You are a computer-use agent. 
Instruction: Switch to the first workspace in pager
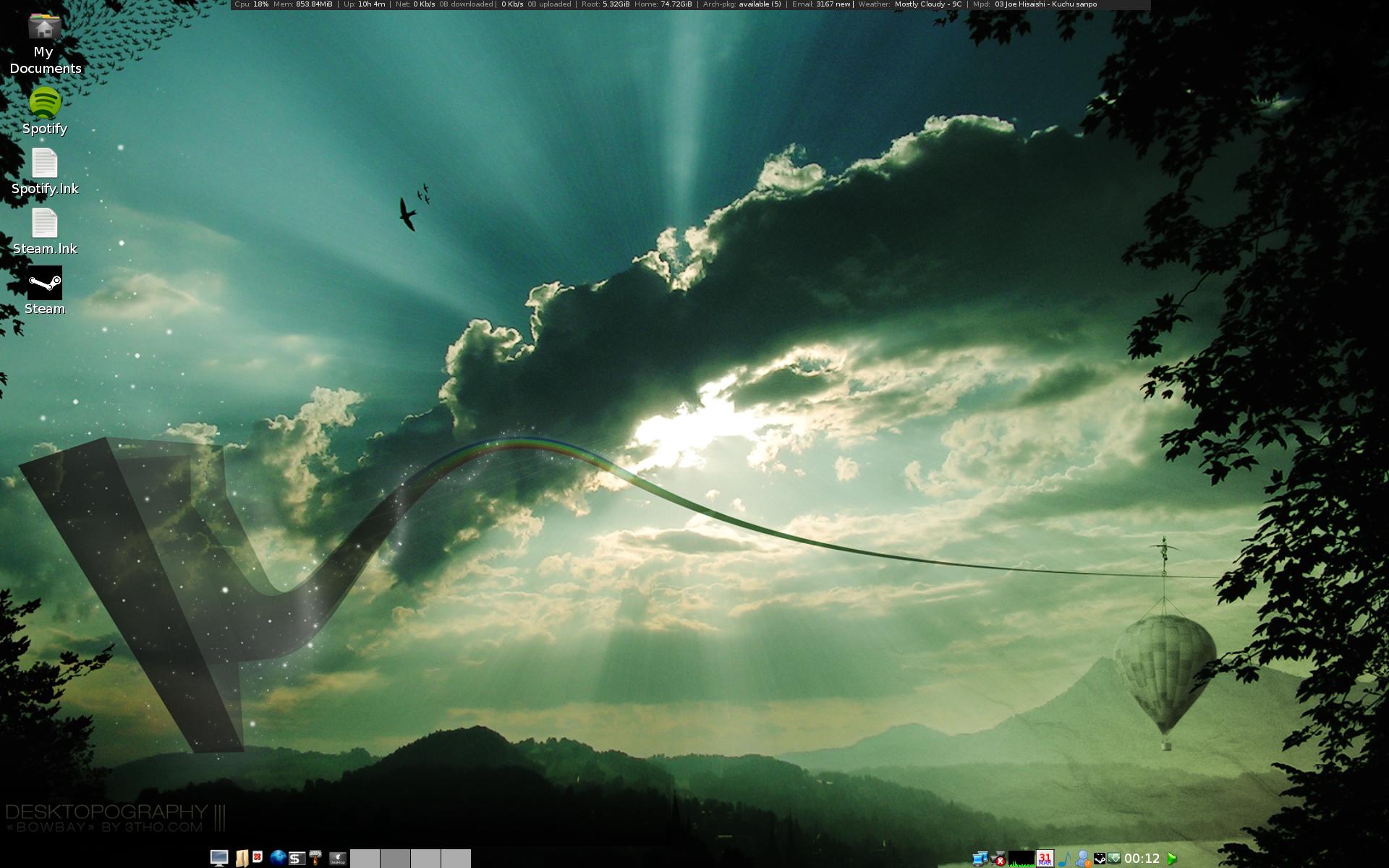point(365,859)
